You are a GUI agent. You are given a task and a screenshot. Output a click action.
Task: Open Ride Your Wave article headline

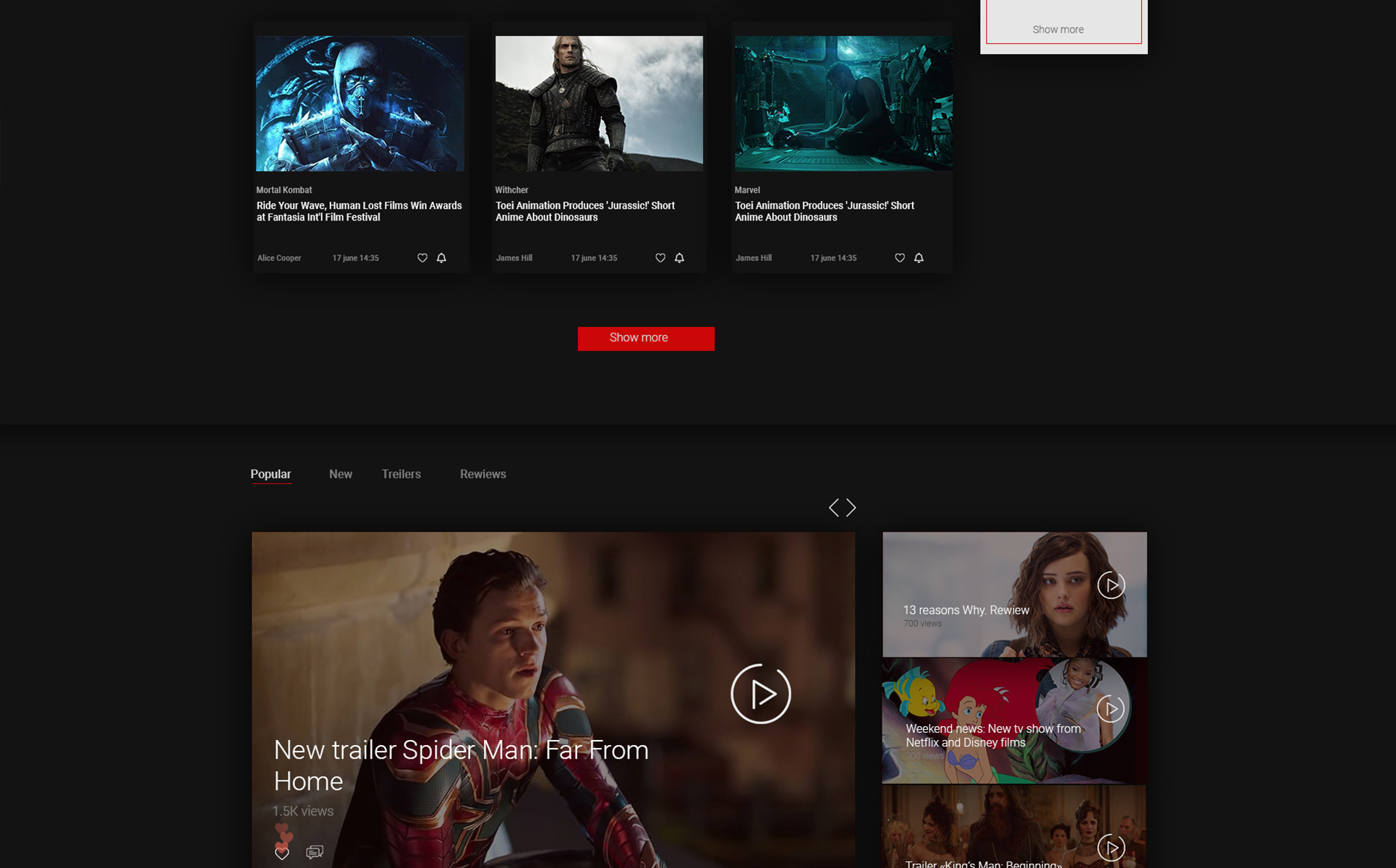(x=359, y=211)
